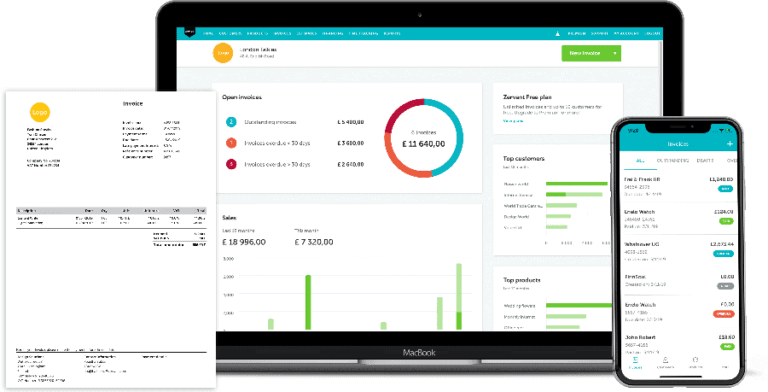Open Erste Watch £124.00 invoice on phone
Viewport: 768px width, 392px height.
pyautogui.click(x=678, y=219)
